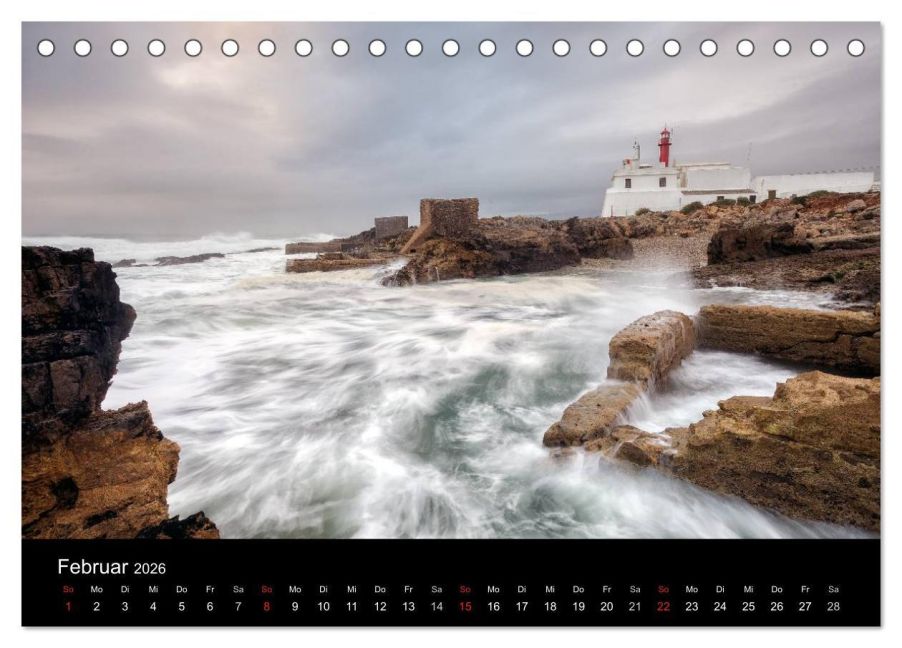Select the Mo header above date 2
This screenshot has height=648, width=902.
tap(96, 590)
